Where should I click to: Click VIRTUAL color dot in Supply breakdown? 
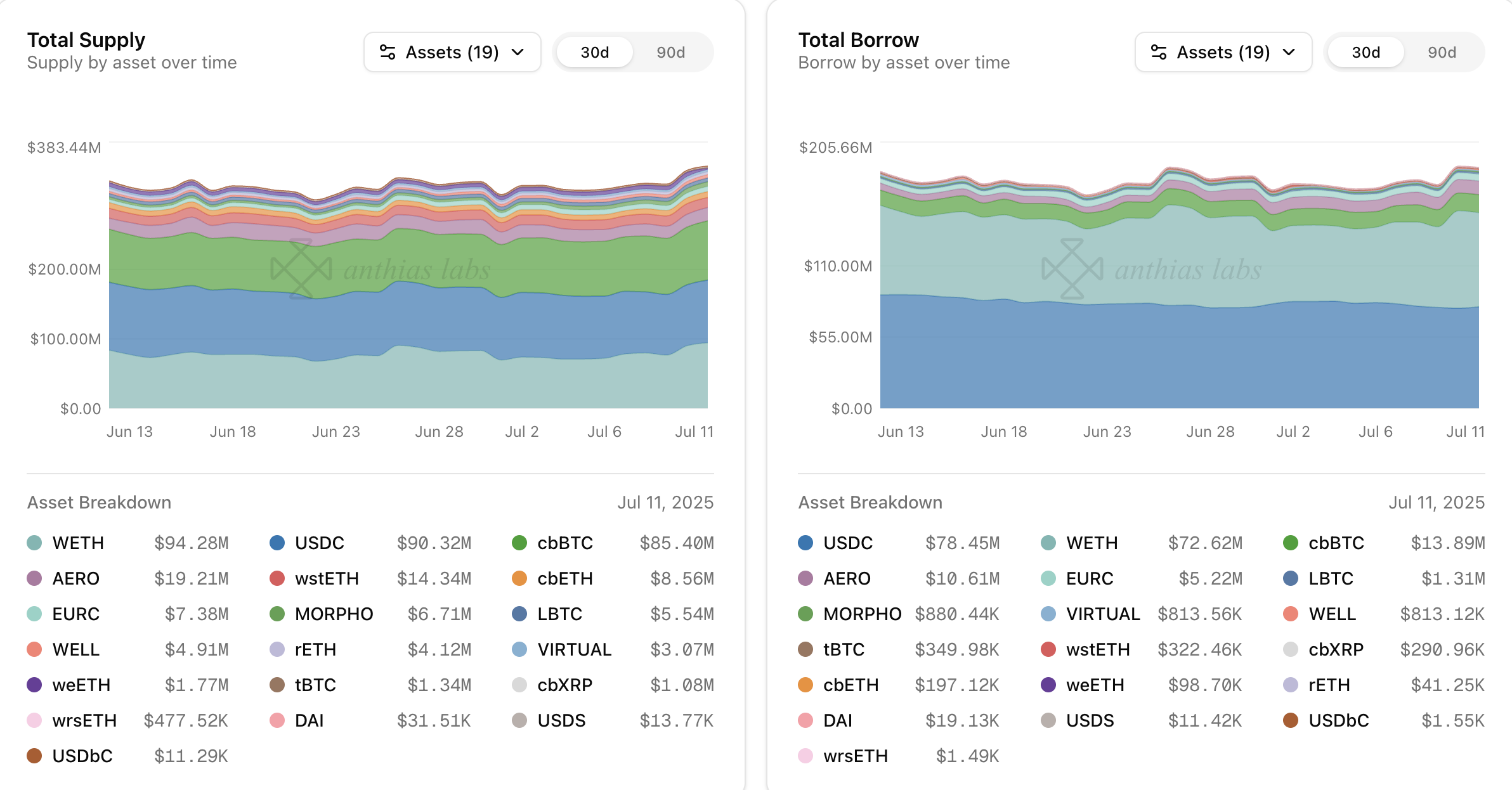519,649
